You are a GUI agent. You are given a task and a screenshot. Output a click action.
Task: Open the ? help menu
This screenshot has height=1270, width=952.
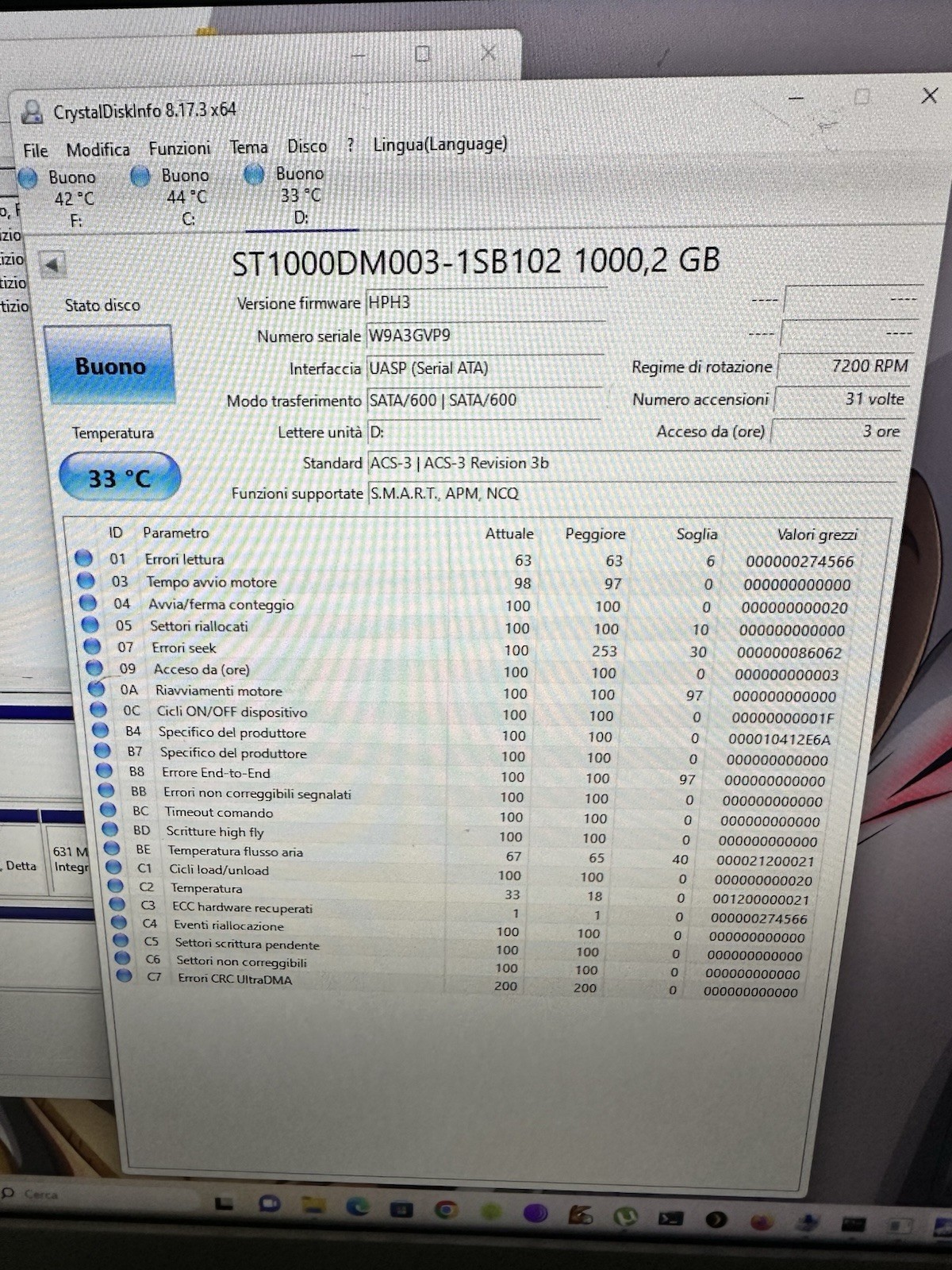tap(351, 145)
